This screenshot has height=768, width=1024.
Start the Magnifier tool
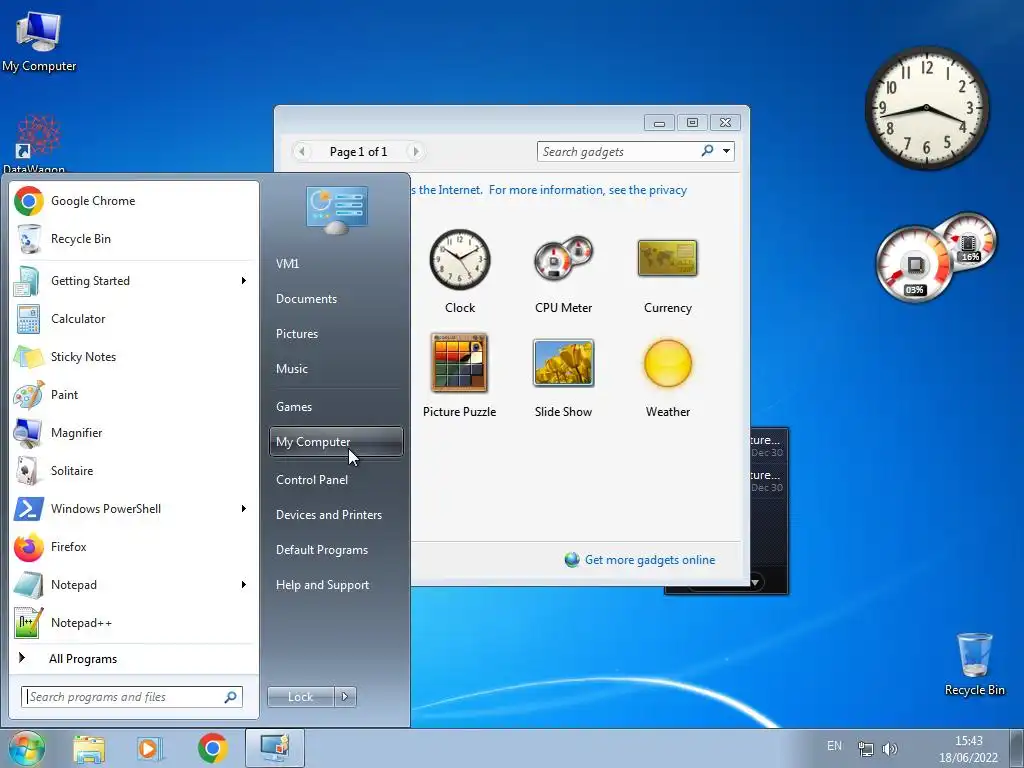[134, 432]
